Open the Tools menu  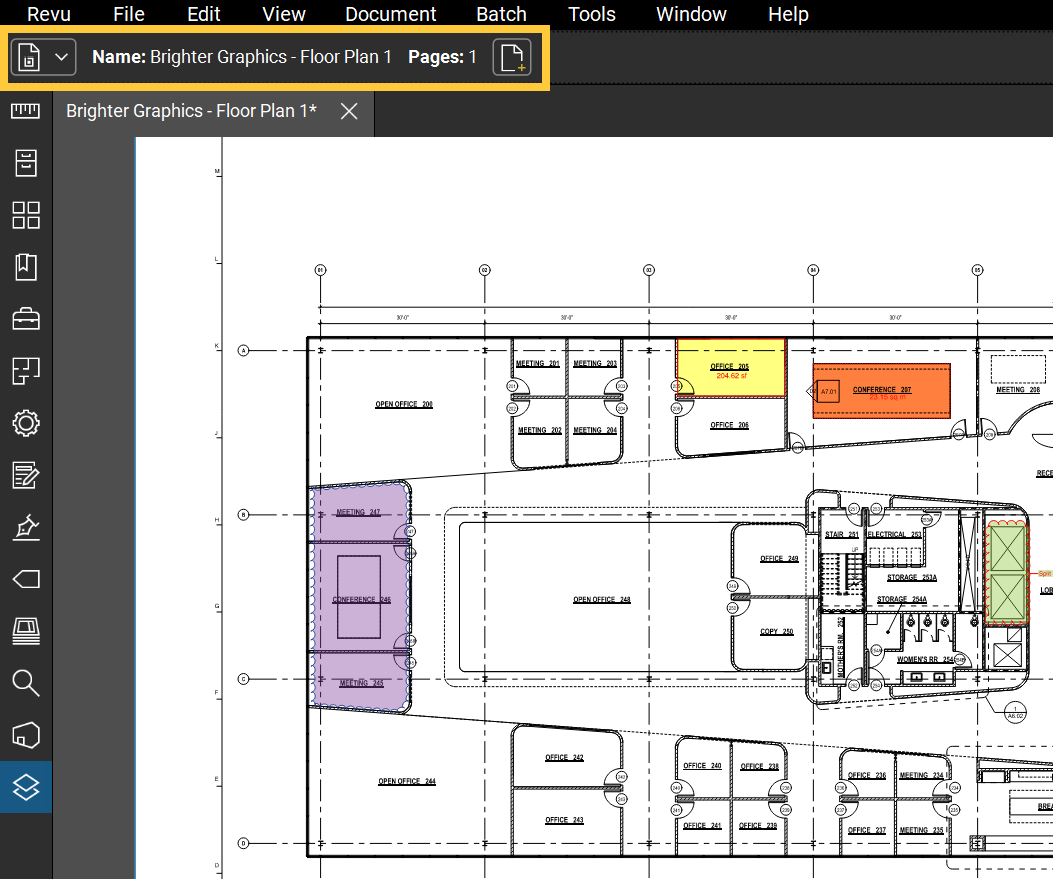coord(592,14)
